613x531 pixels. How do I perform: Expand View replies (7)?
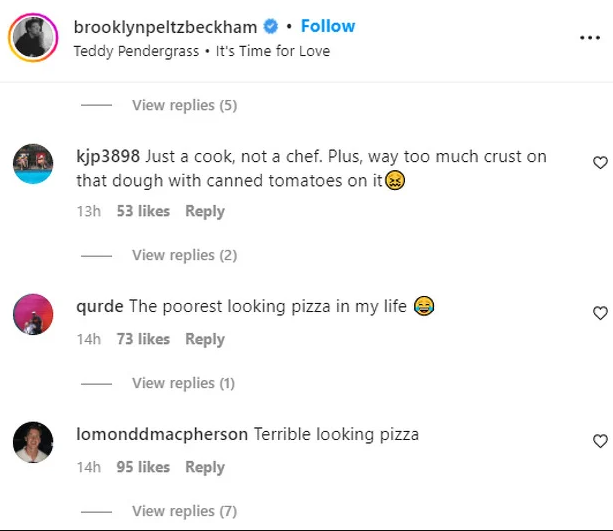click(x=184, y=511)
